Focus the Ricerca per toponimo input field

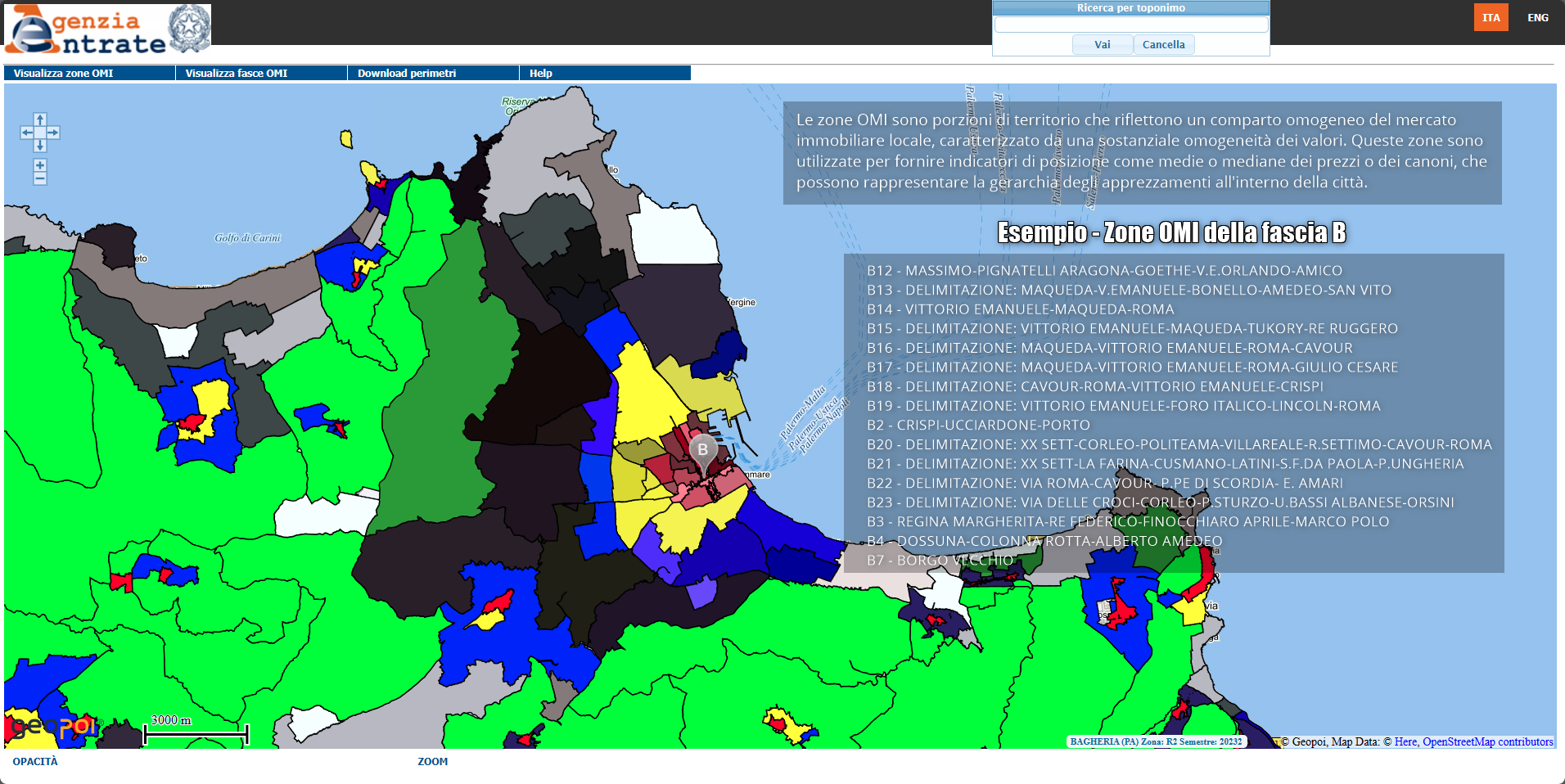coord(1131,25)
